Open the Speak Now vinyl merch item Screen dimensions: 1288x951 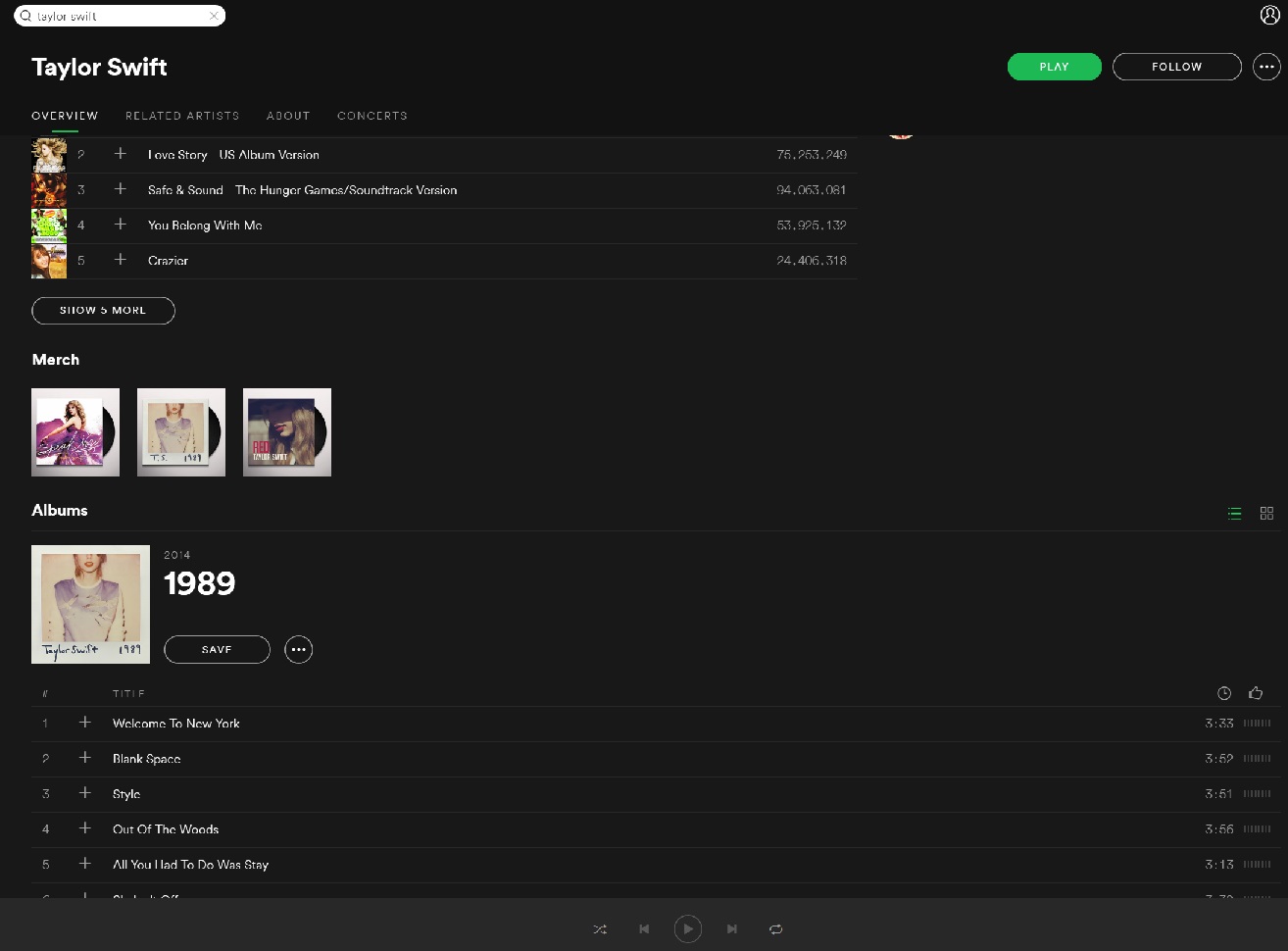[x=75, y=432]
